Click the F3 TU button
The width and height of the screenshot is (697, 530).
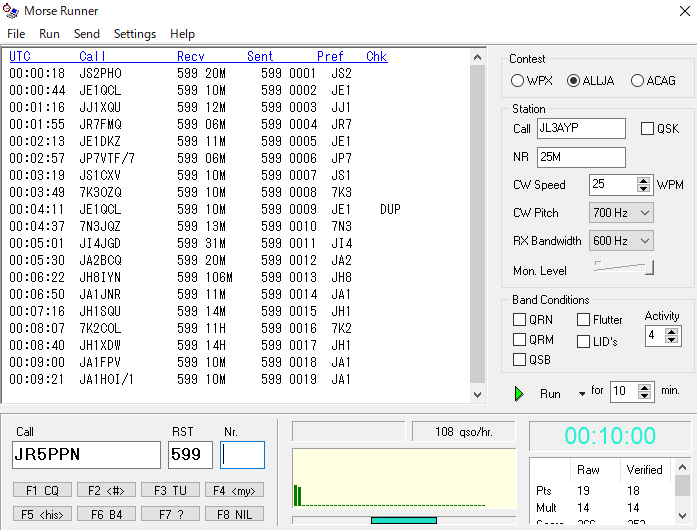pyautogui.click(x=170, y=490)
